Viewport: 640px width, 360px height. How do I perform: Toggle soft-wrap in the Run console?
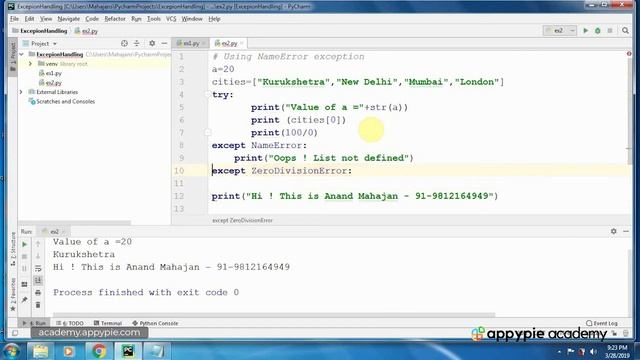pyautogui.click(x=38, y=268)
